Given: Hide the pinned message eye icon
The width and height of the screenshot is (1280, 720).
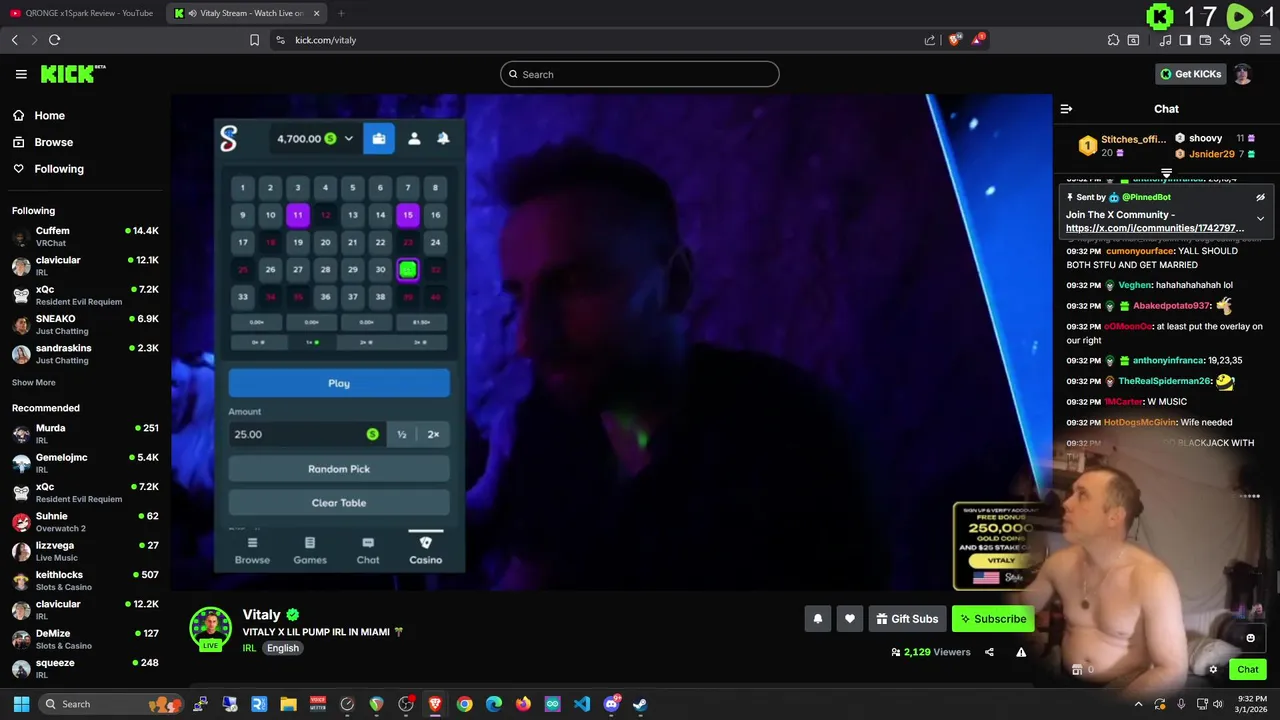Looking at the screenshot, I should tap(1260, 197).
